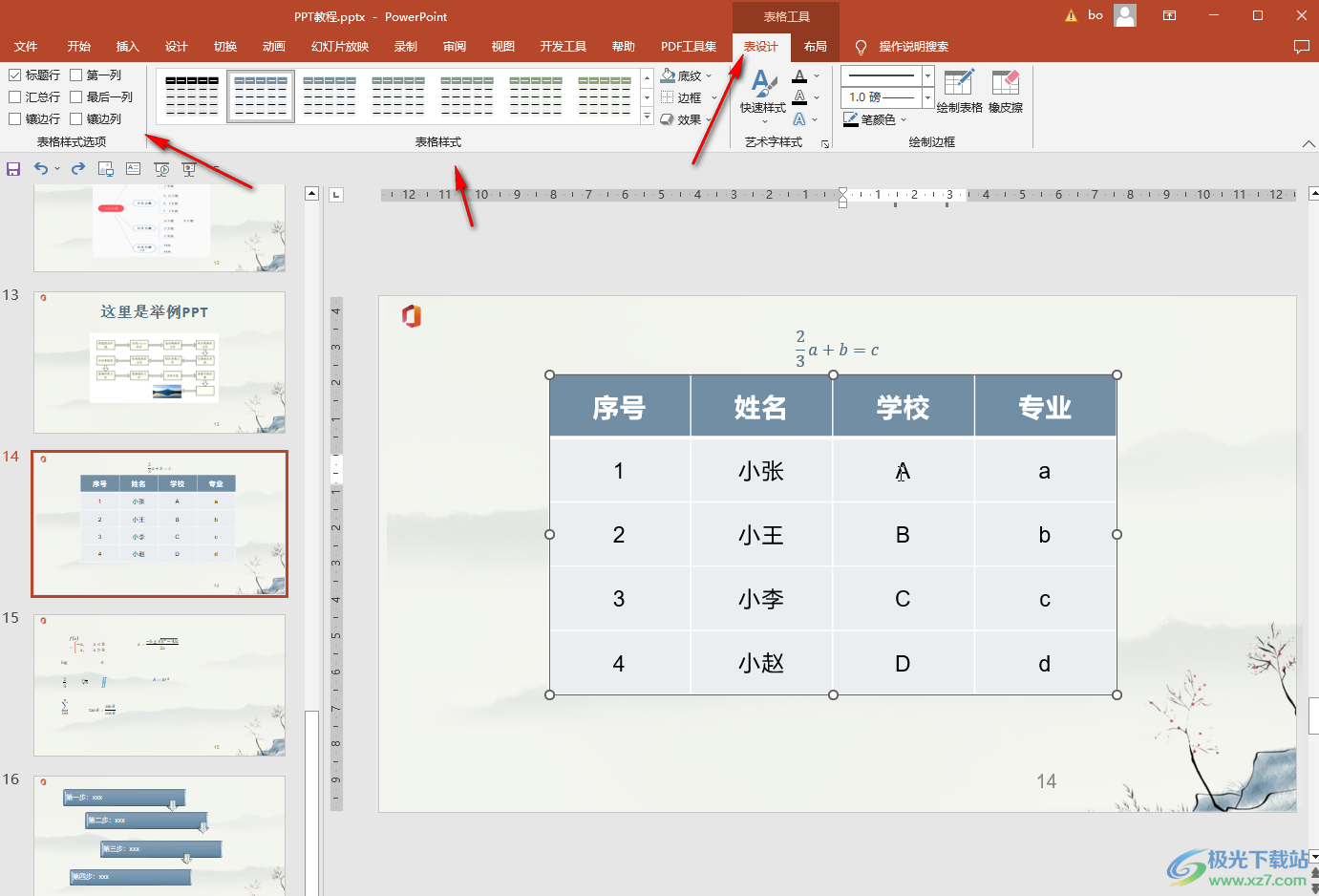Select slide 16 thumbnail

(x=160, y=835)
